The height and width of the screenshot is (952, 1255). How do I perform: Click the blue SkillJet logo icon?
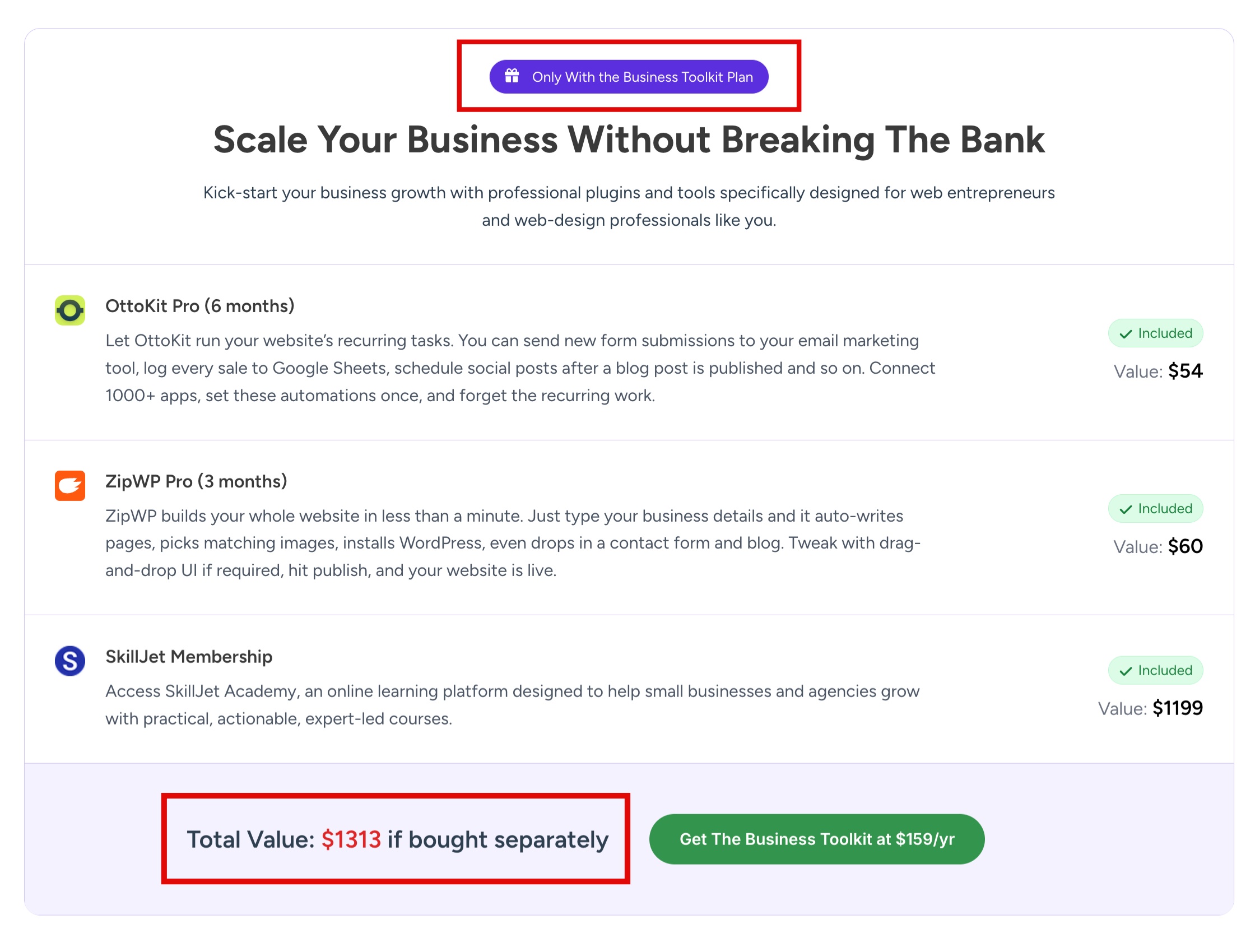(70, 661)
